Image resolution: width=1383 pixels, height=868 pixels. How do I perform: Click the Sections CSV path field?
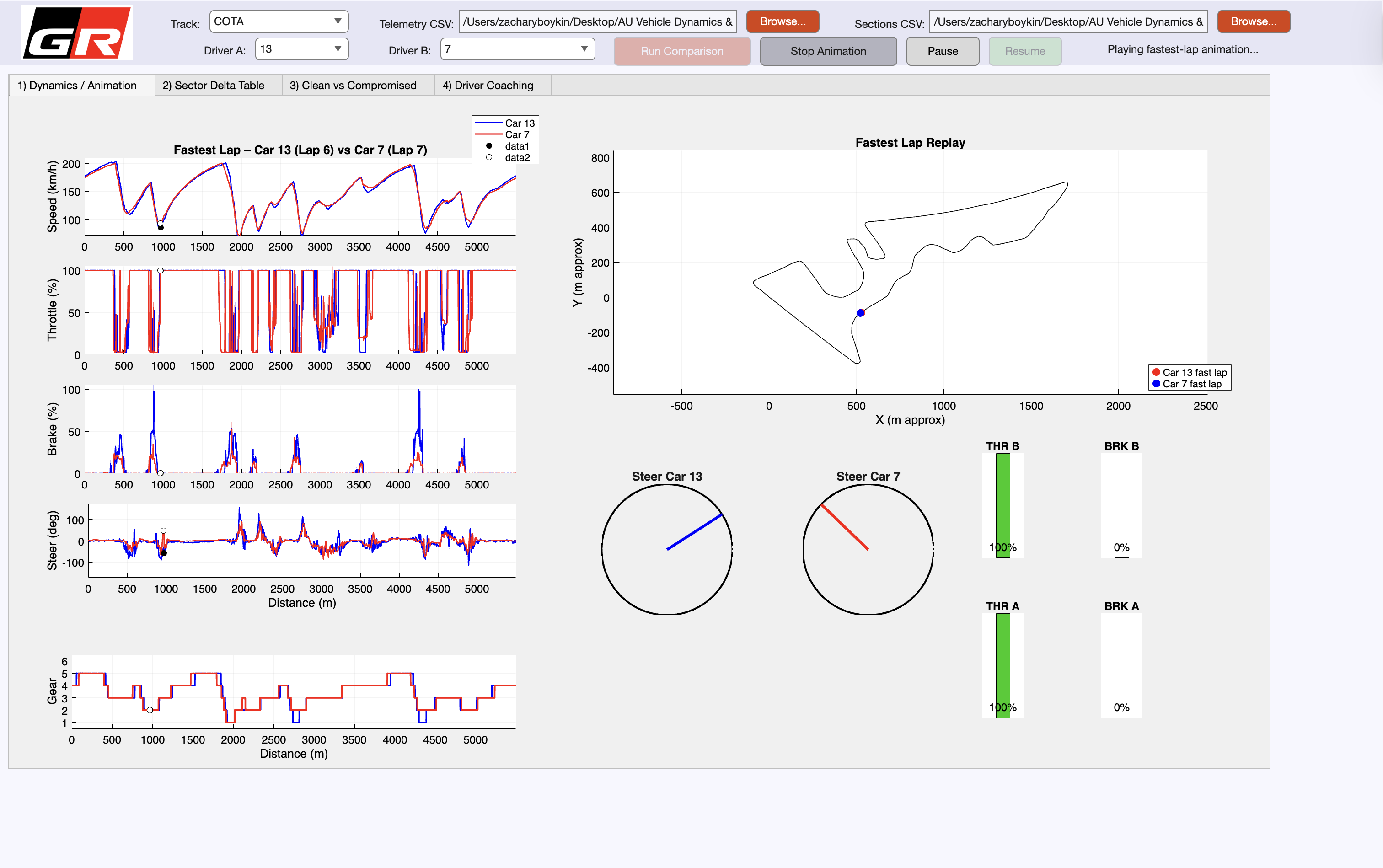coord(1068,22)
